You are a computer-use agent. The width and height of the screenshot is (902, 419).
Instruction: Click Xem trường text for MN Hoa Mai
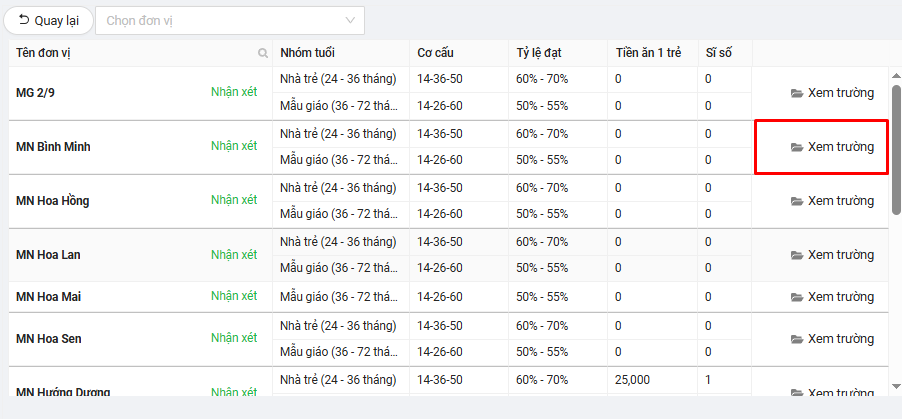tap(841, 297)
